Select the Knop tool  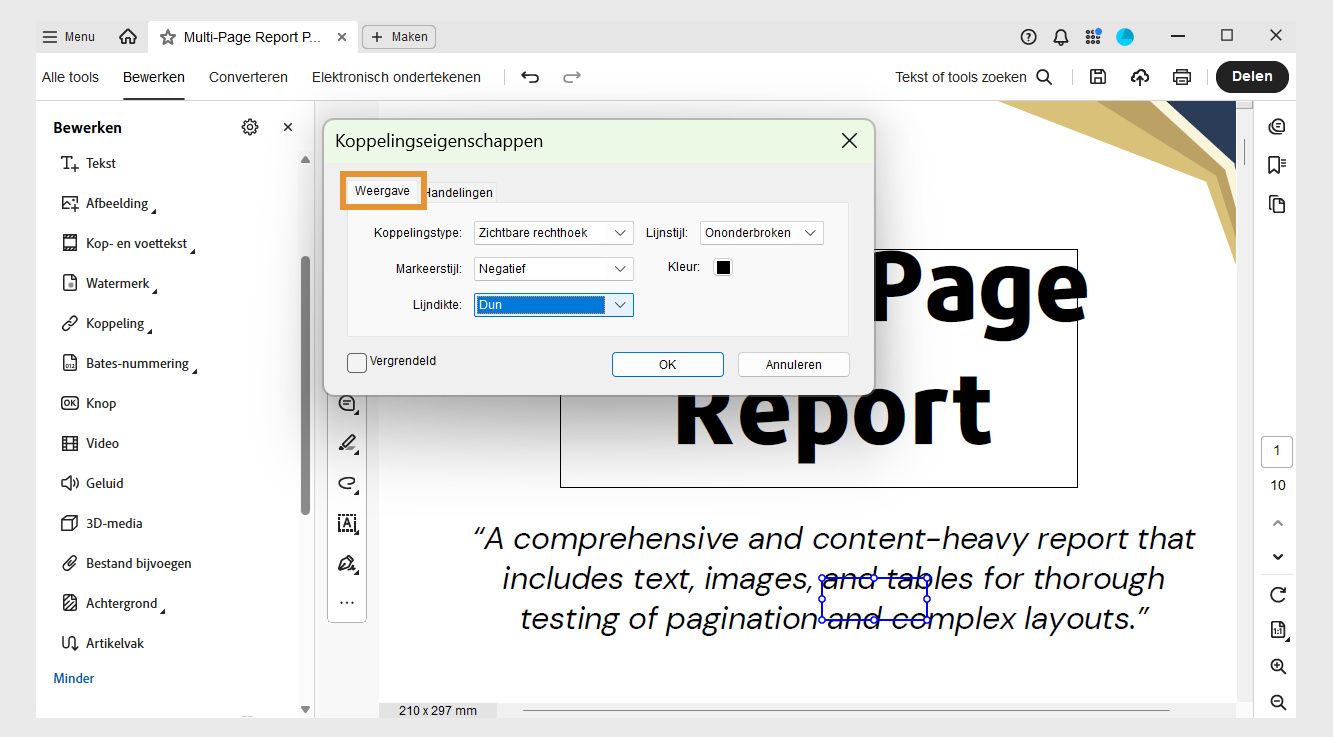click(89, 403)
